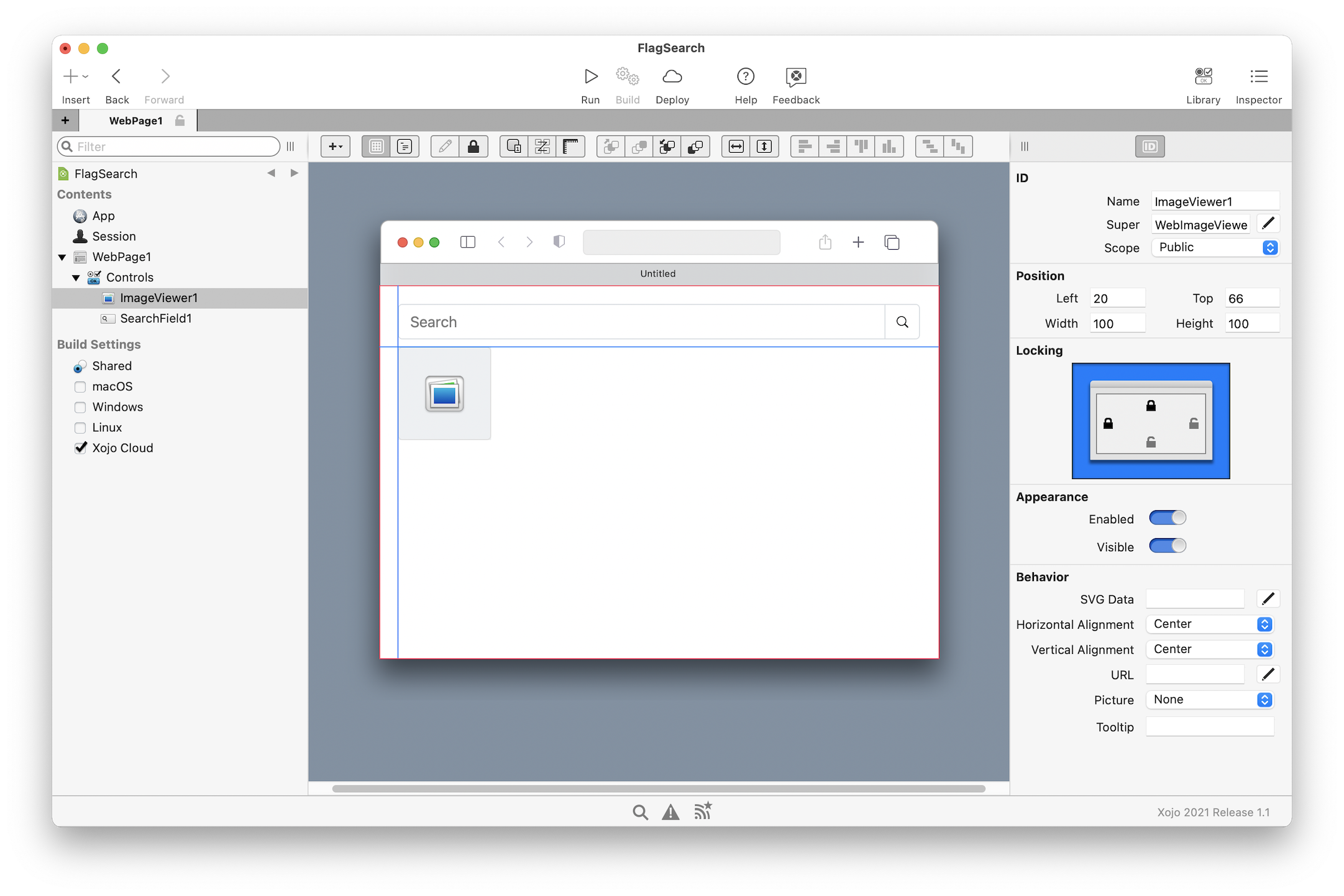Click the Run button in toolbar

click(x=590, y=77)
